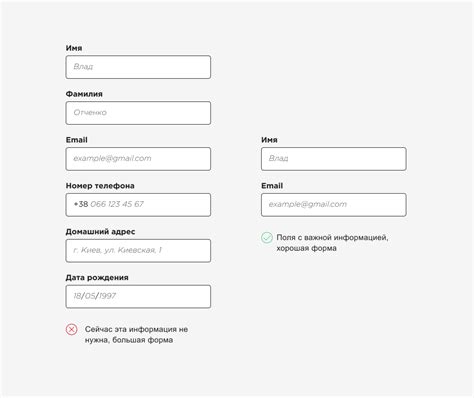The width and height of the screenshot is (474, 398).
Task: Click the green checkmark icon
Action: coord(267,238)
